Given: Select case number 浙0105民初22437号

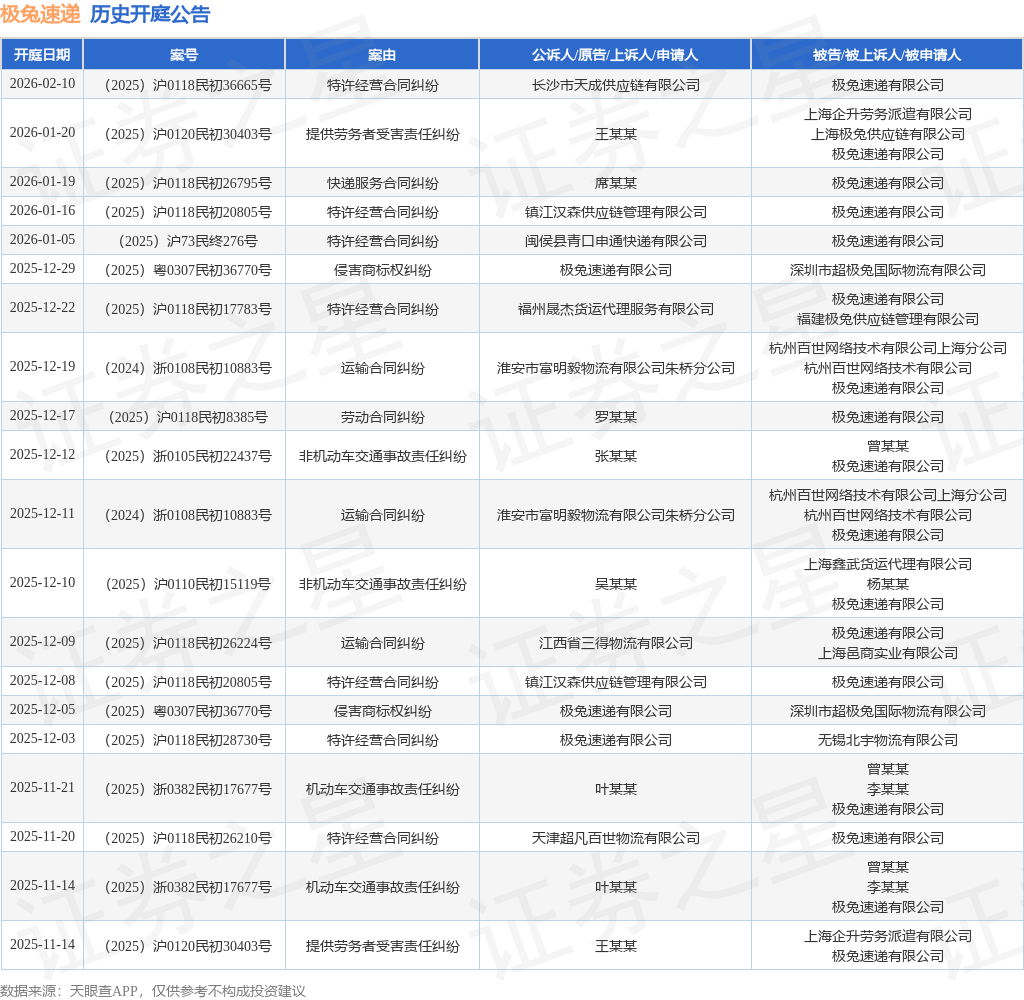Looking at the screenshot, I should coord(188,456).
